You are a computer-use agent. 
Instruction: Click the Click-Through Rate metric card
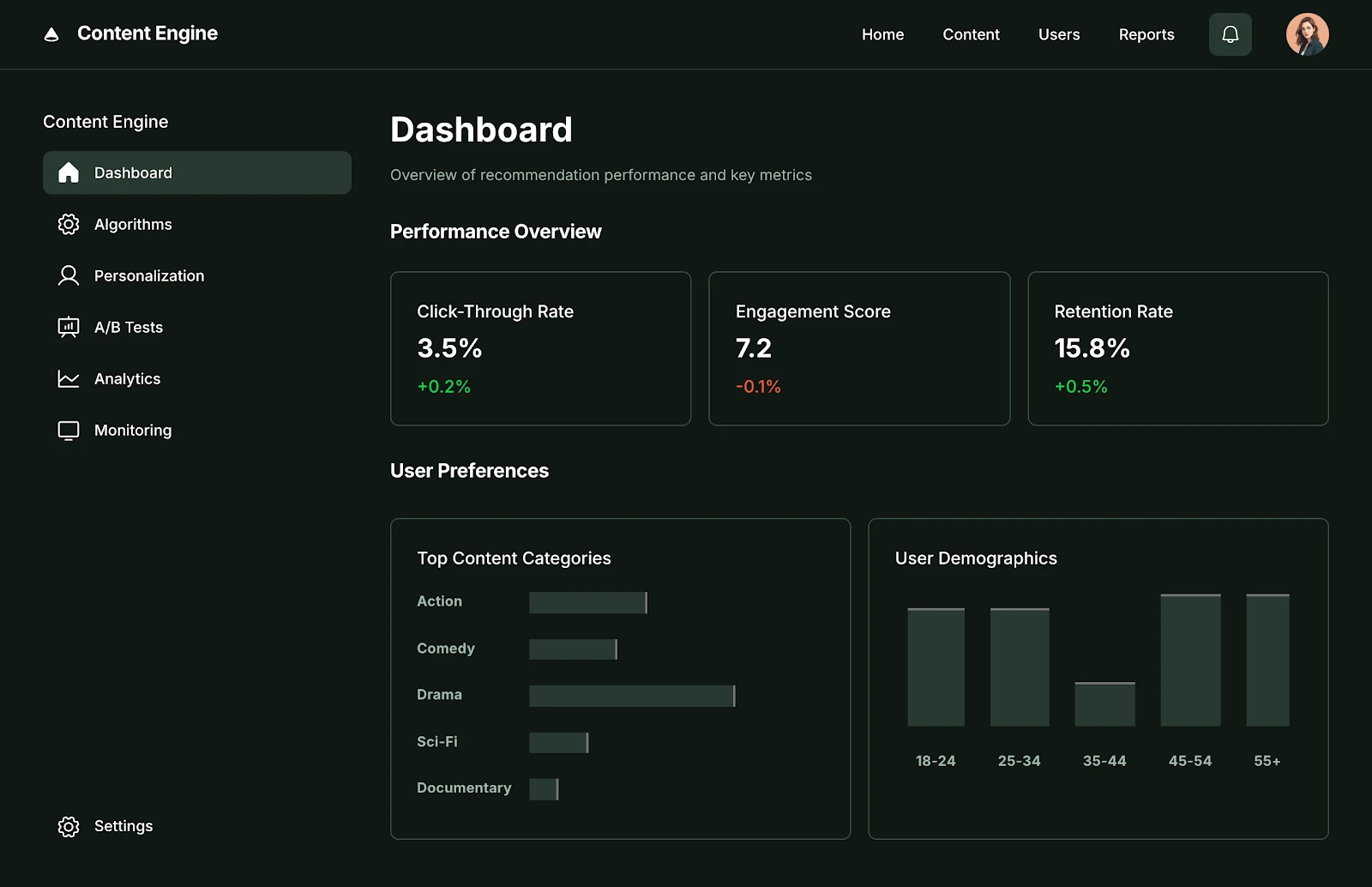[540, 348]
